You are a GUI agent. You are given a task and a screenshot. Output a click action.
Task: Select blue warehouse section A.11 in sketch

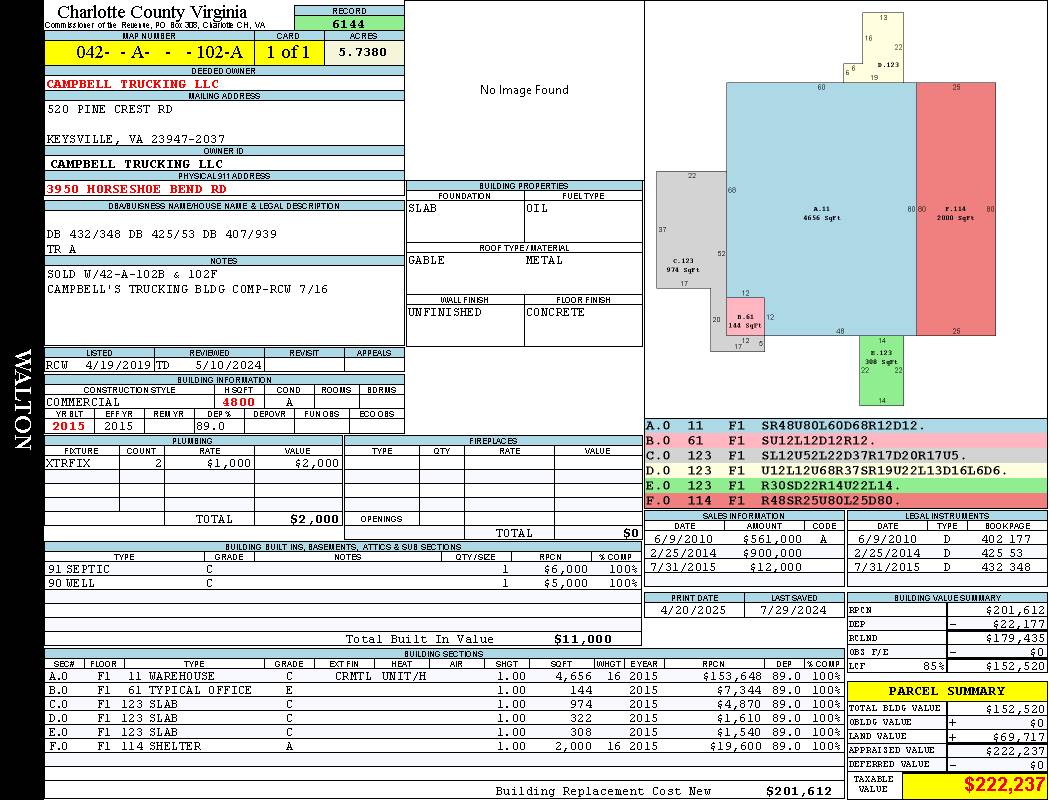coord(821,209)
